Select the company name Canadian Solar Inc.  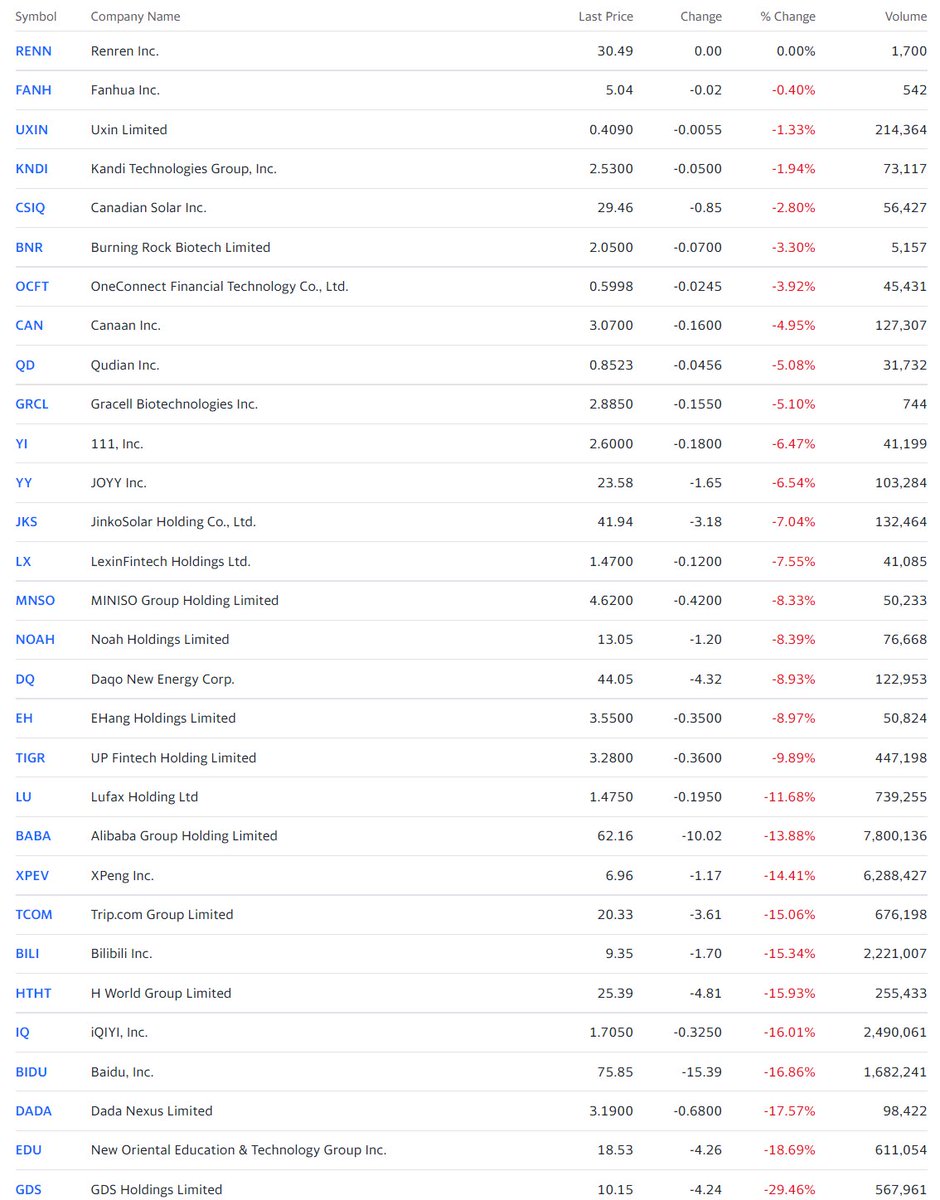click(x=149, y=208)
